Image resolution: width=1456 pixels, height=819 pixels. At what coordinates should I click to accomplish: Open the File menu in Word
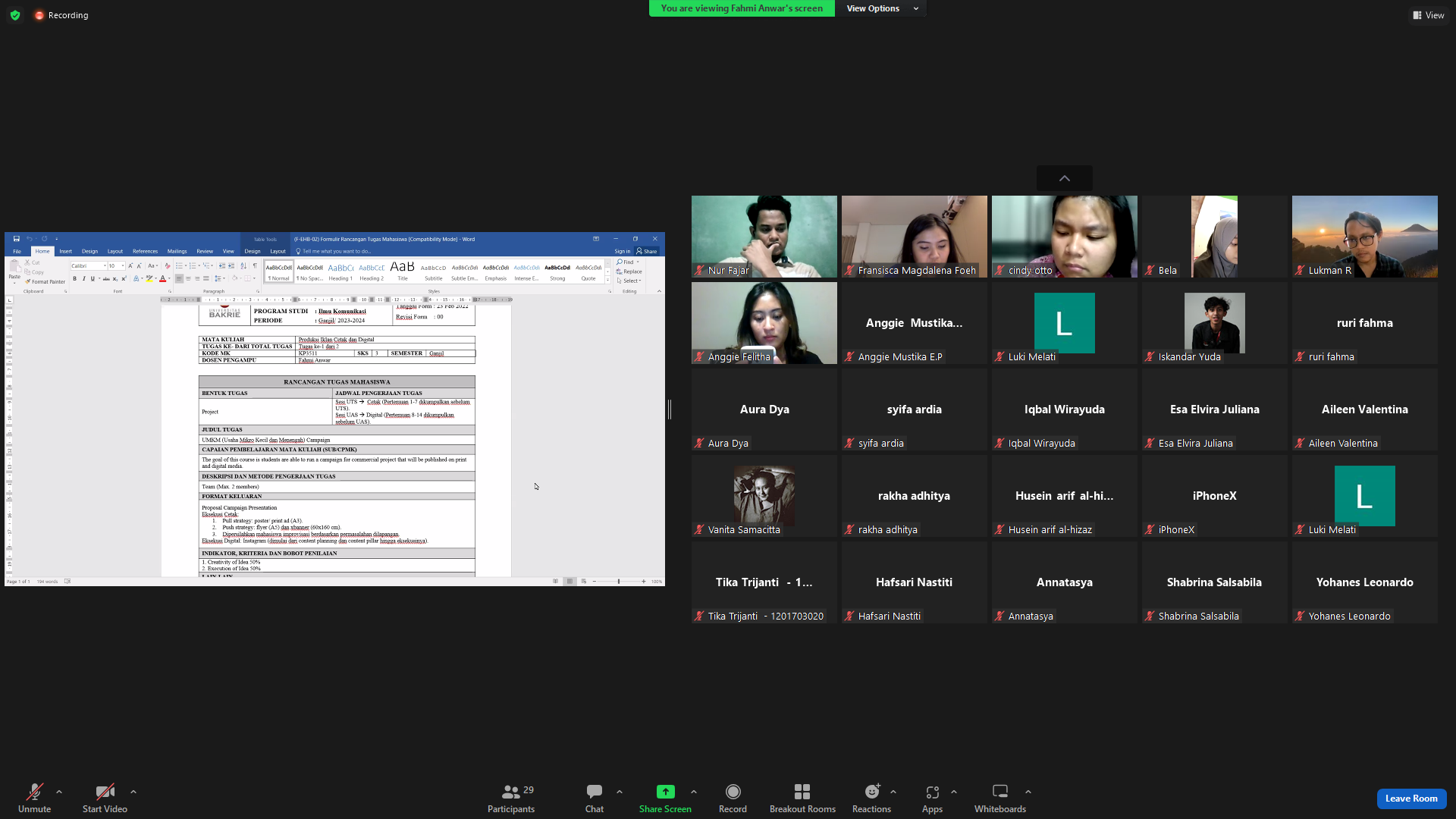[17, 251]
